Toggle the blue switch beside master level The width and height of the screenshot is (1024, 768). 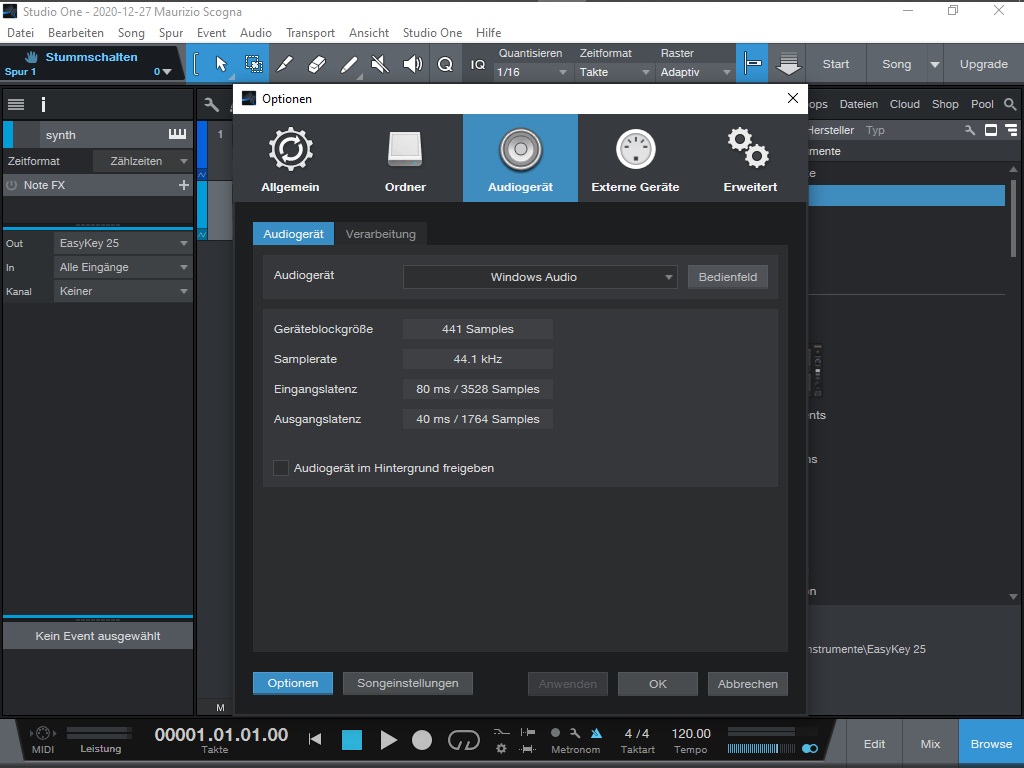coord(810,748)
